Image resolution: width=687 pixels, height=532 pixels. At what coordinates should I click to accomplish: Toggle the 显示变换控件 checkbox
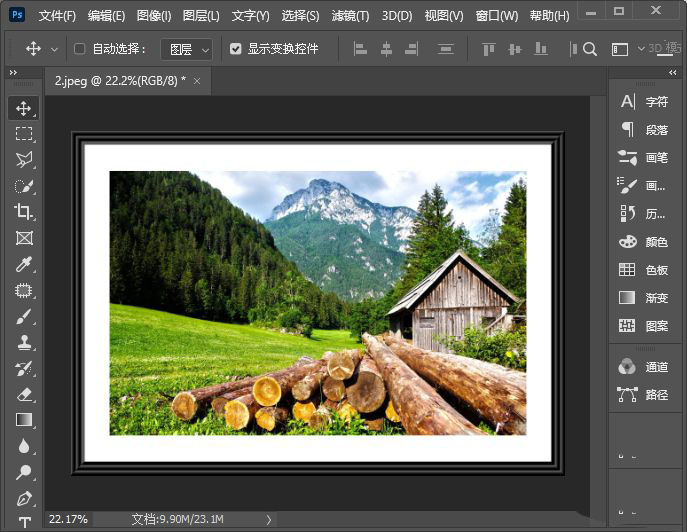click(235, 48)
